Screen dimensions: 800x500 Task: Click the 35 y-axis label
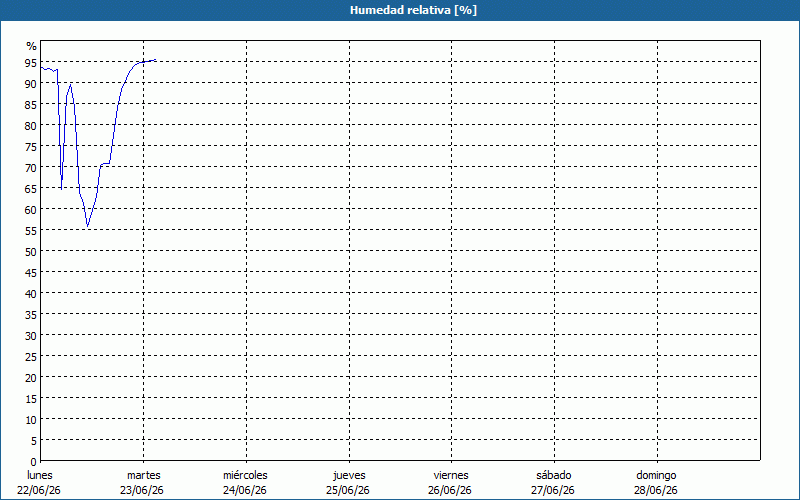click(31, 315)
